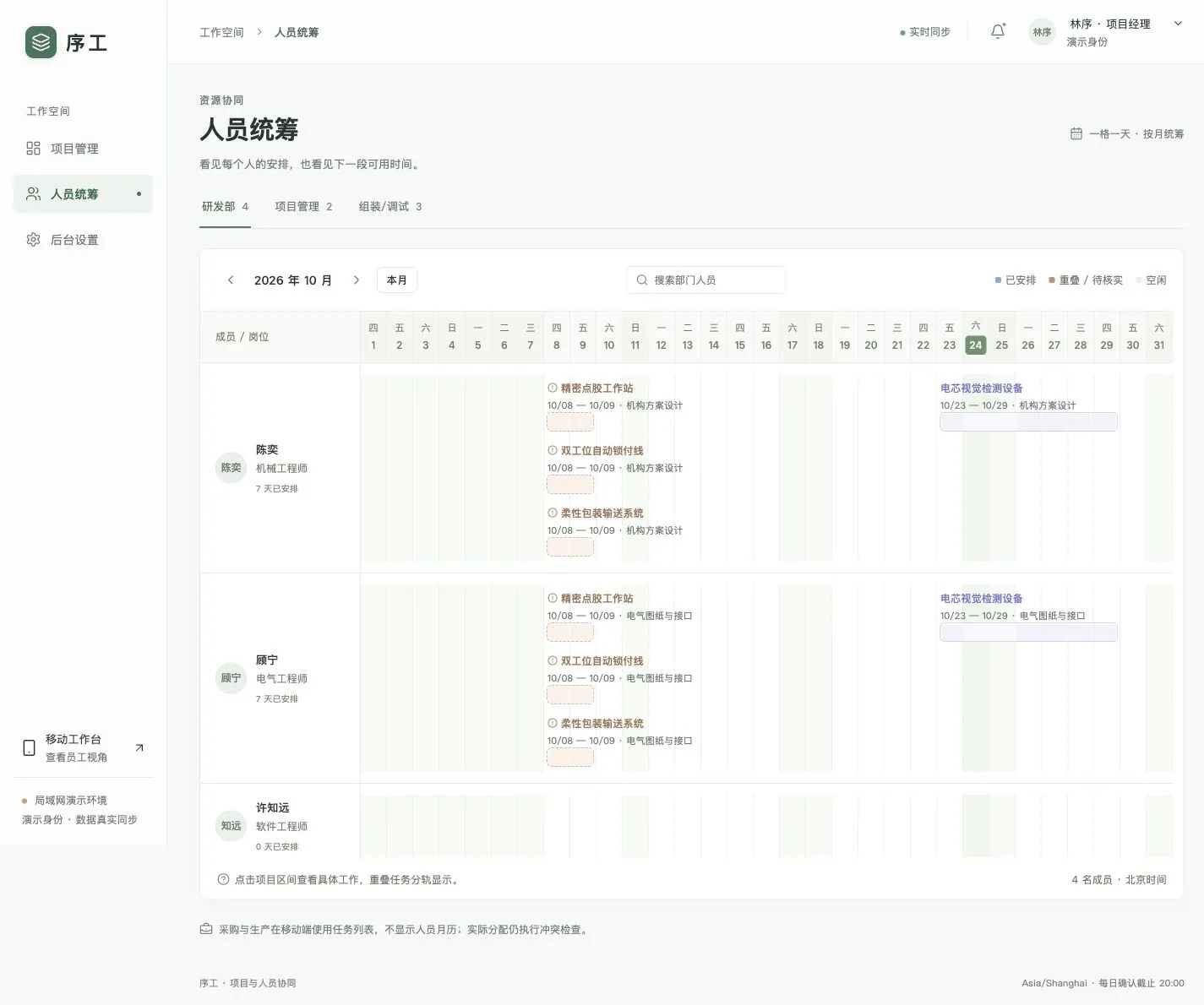Go to next month with right chevron
Image resolution: width=1204 pixels, height=1005 pixels.
click(357, 280)
